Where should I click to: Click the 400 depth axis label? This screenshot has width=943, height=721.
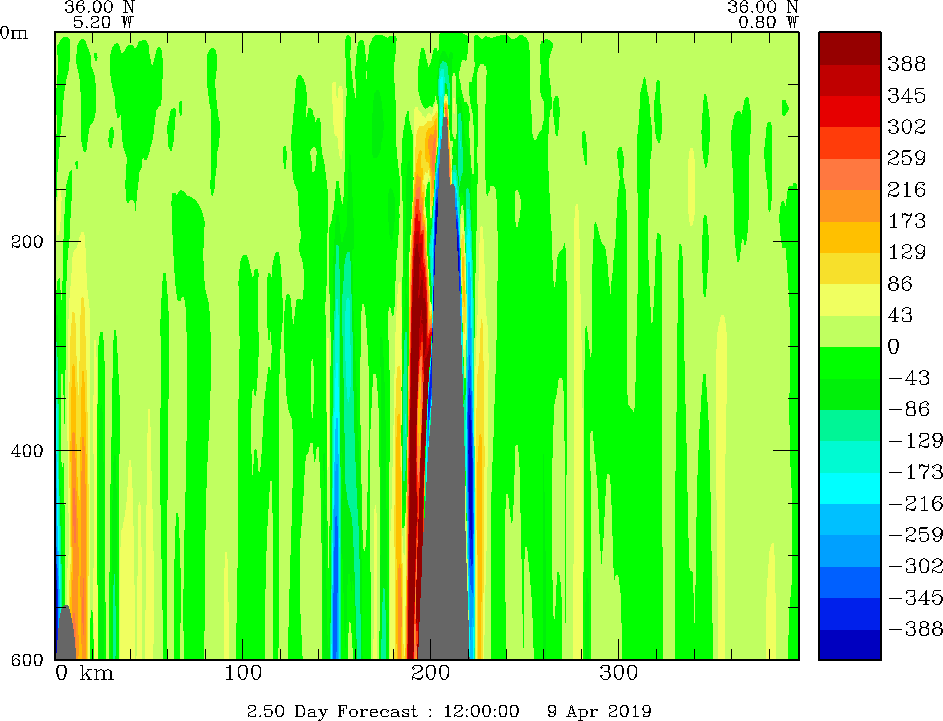pos(26,450)
